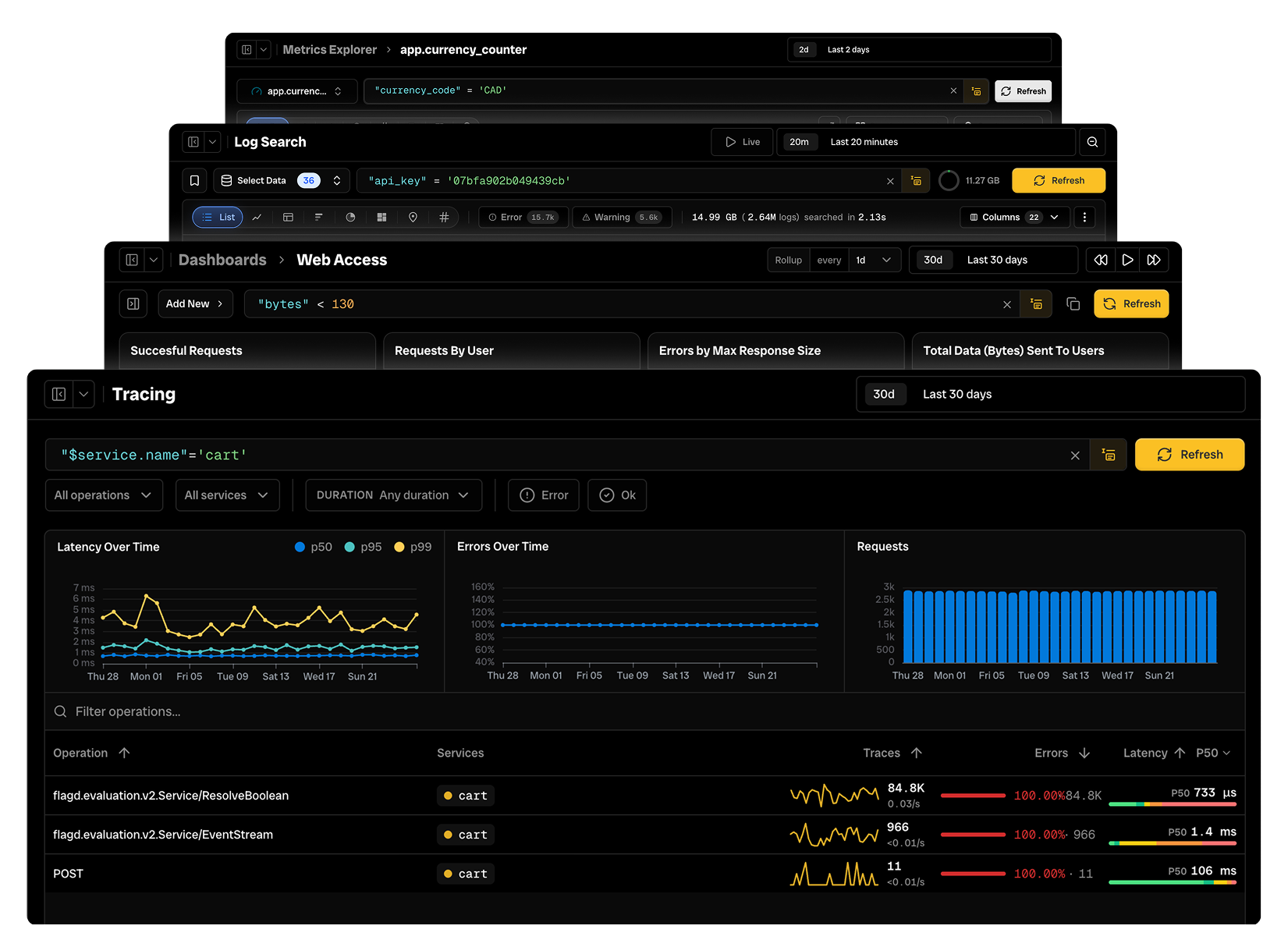Image resolution: width=1288 pixels, height=947 pixels.
Task: Switch to line chart view in Log Search
Action: [257, 217]
